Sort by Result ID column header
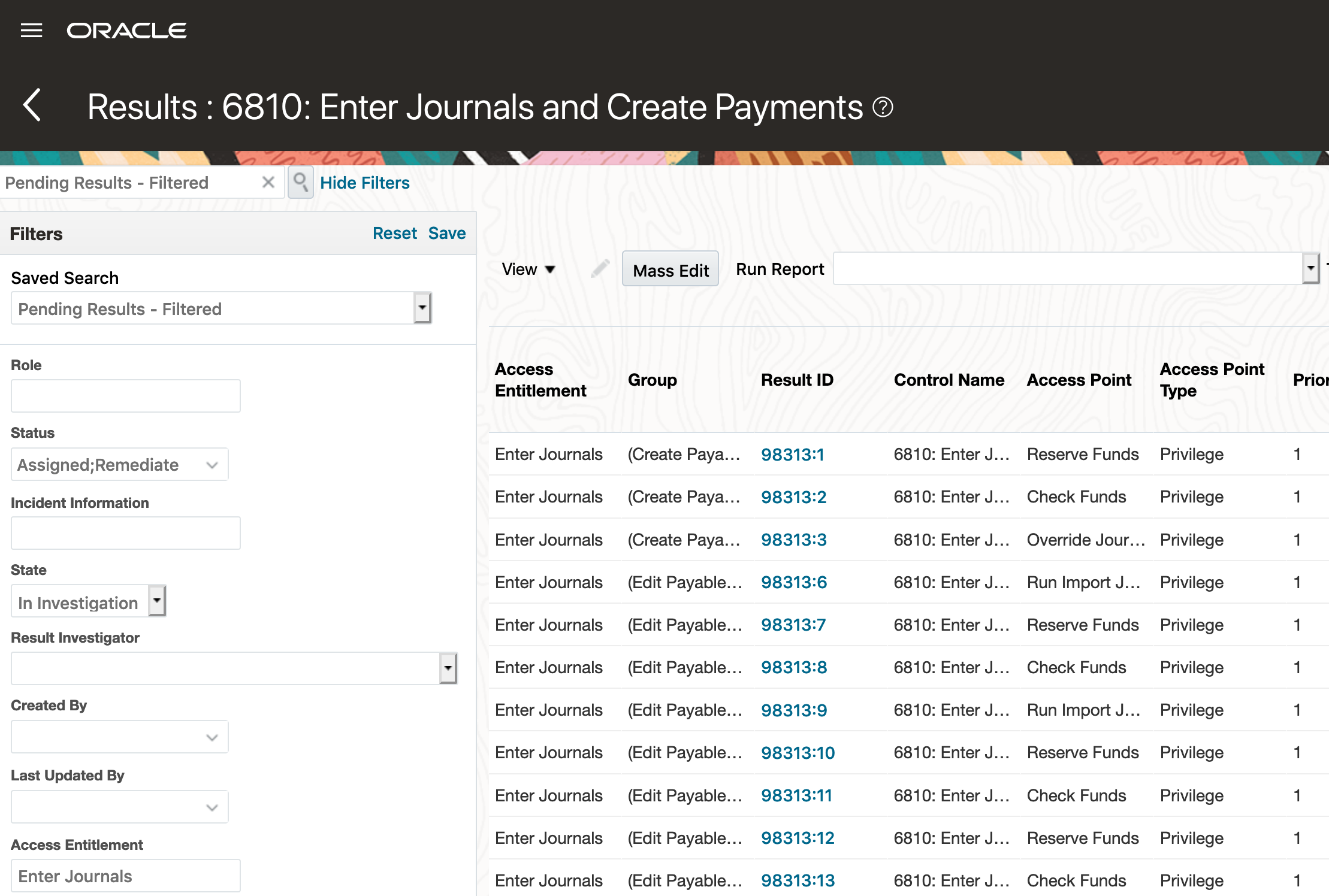 pos(796,380)
